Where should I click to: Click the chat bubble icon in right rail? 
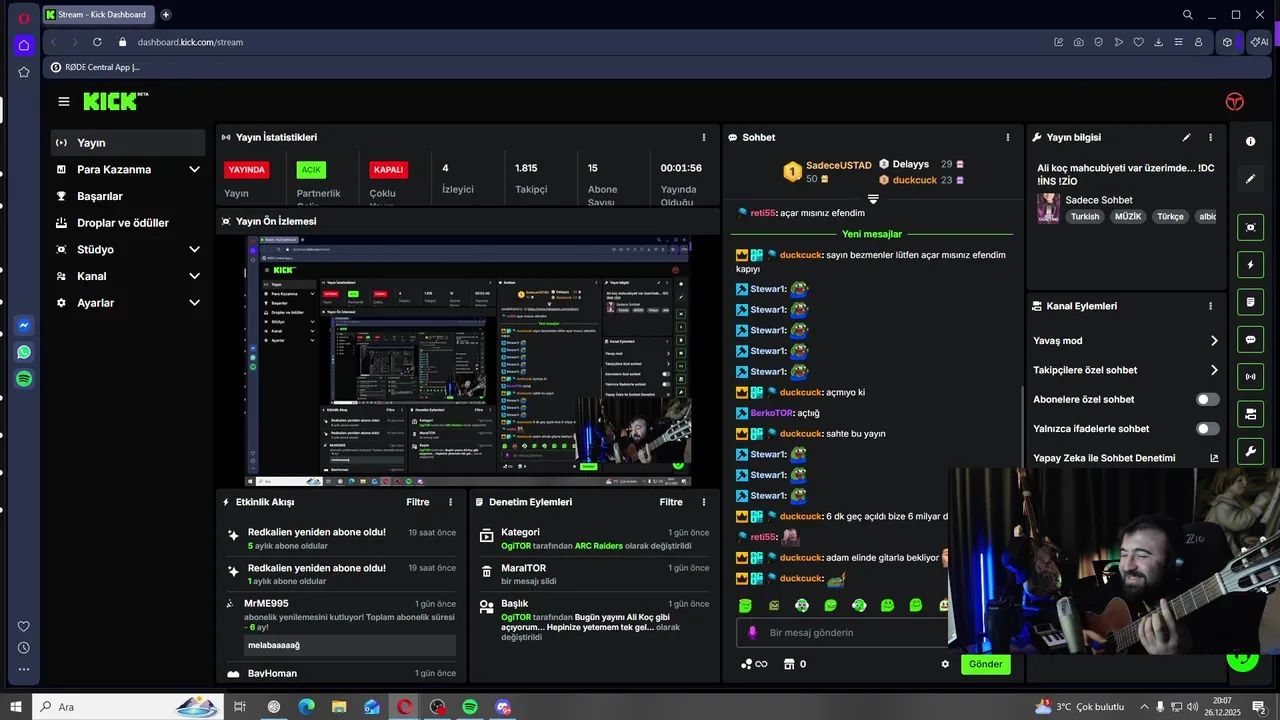coord(1250,340)
